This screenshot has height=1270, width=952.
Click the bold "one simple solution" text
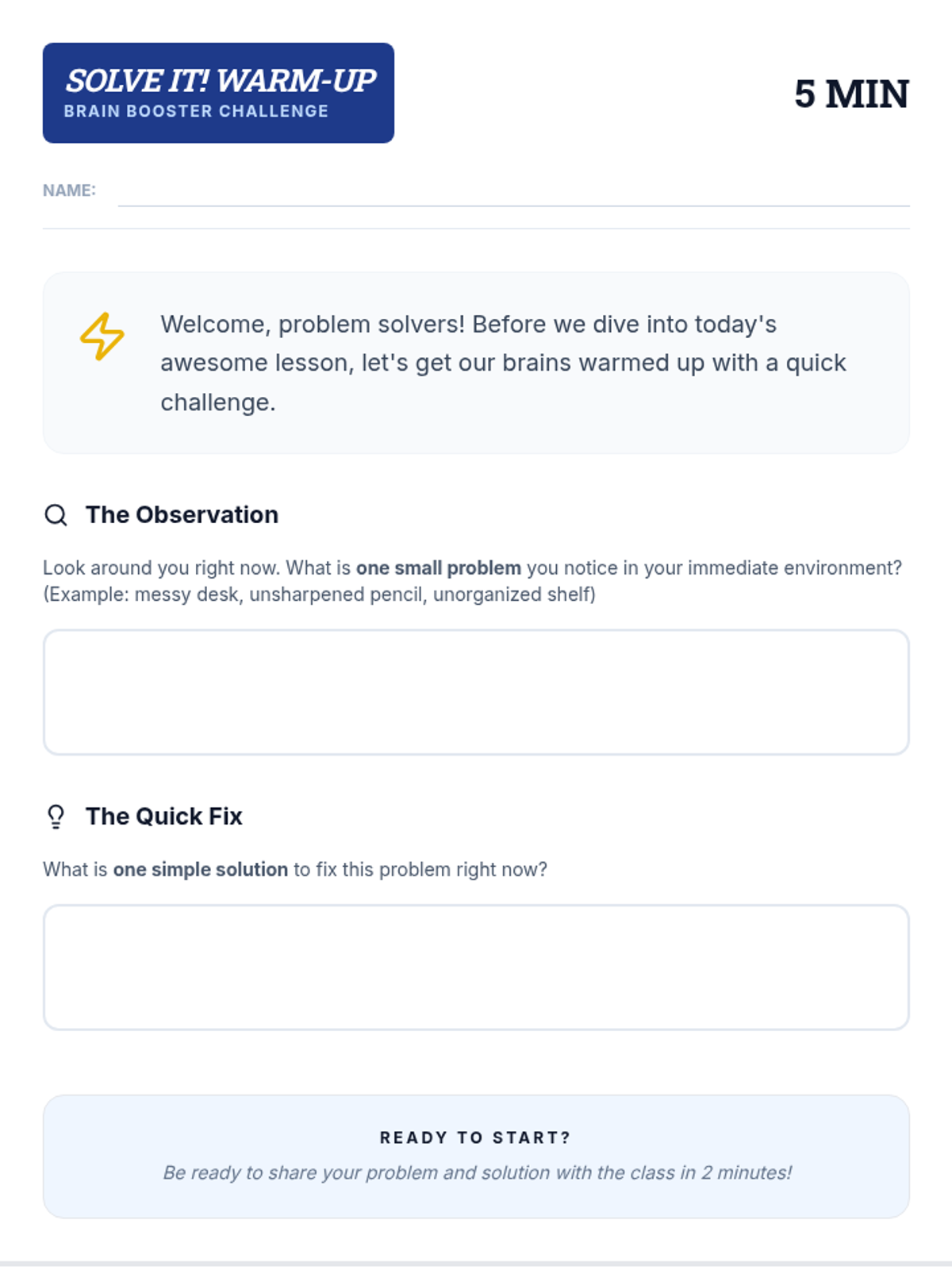(200, 870)
